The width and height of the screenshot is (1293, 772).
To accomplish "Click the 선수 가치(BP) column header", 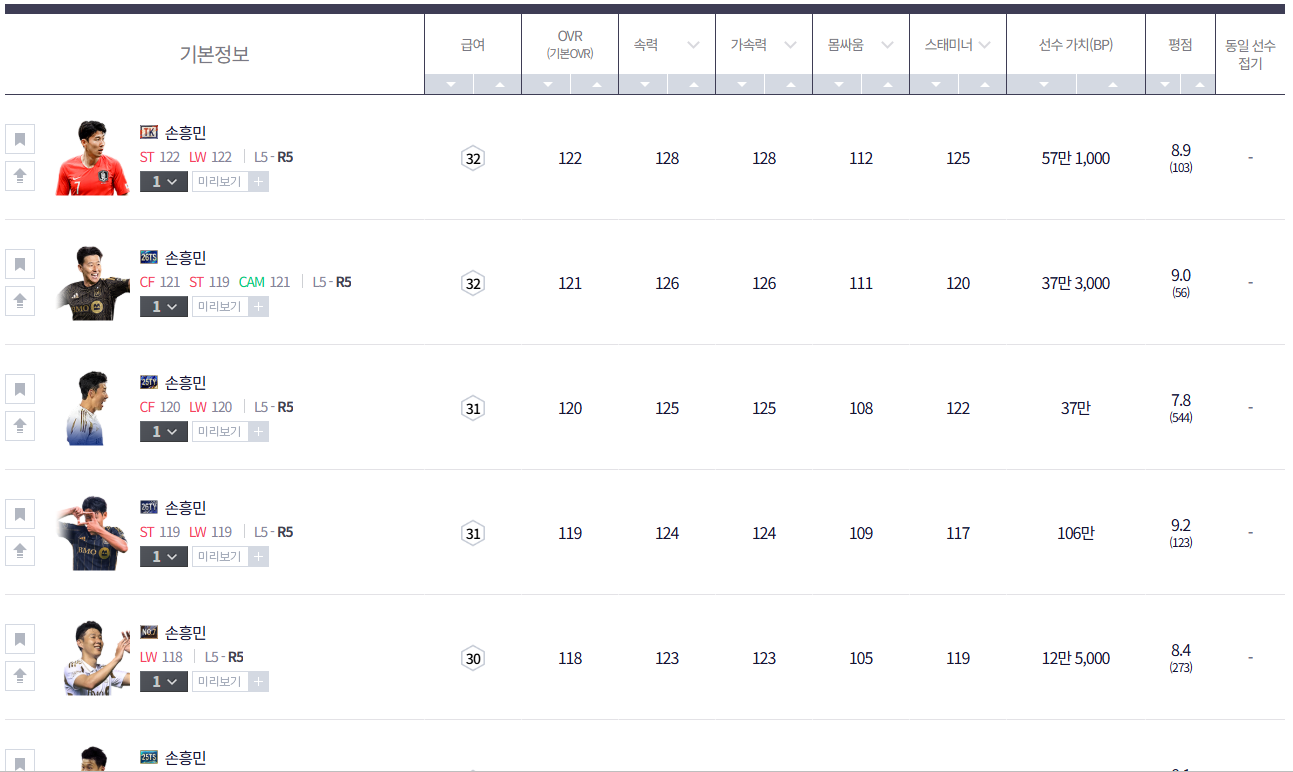I will [1076, 45].
